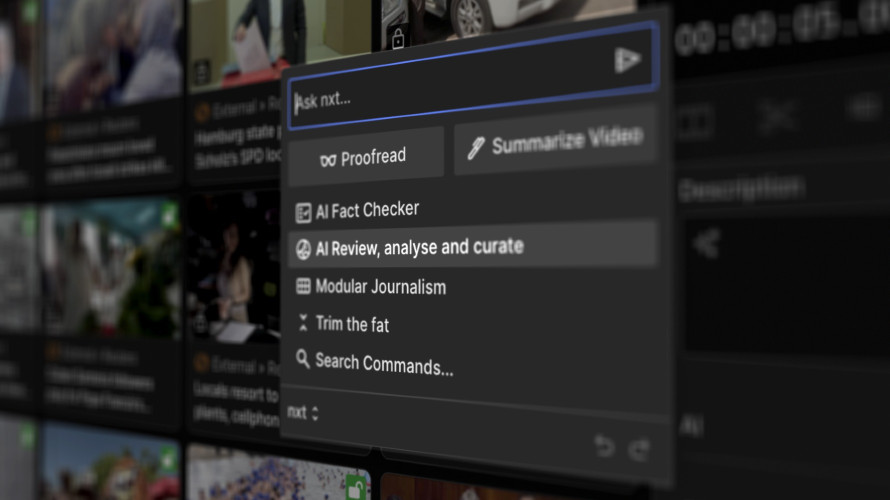Click the pen icon beside Summarize Video
Image resolution: width=890 pixels, height=500 pixels.
click(476, 148)
